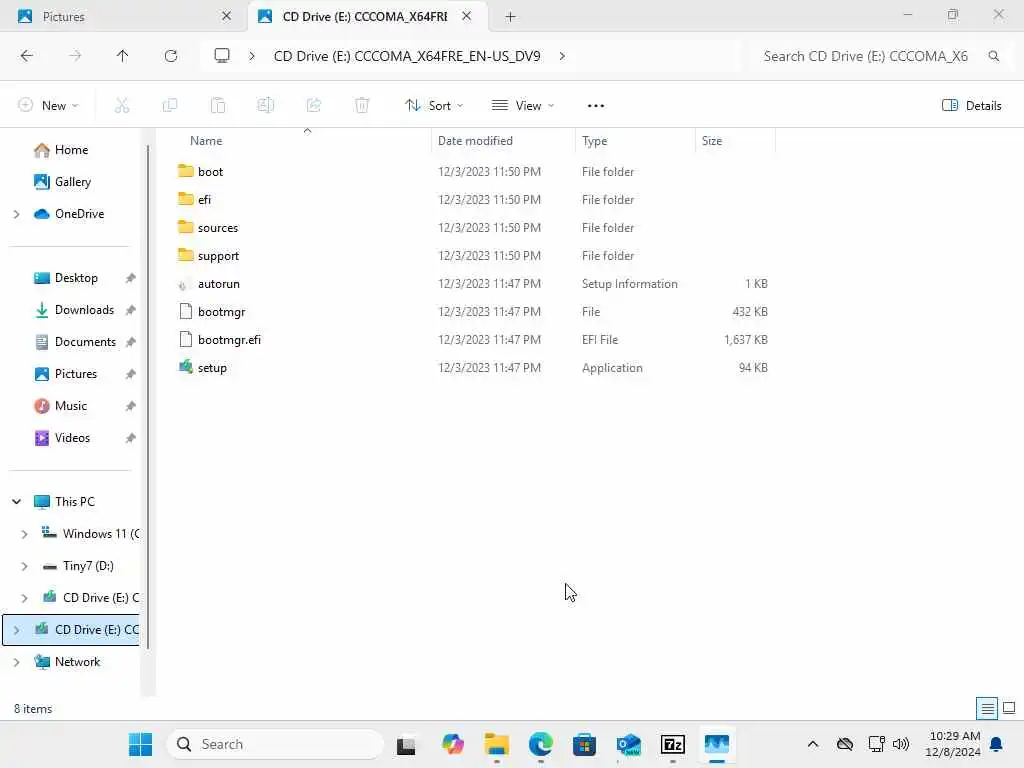Open Outlook from the taskbar
The width and height of the screenshot is (1024, 768).
(629, 744)
